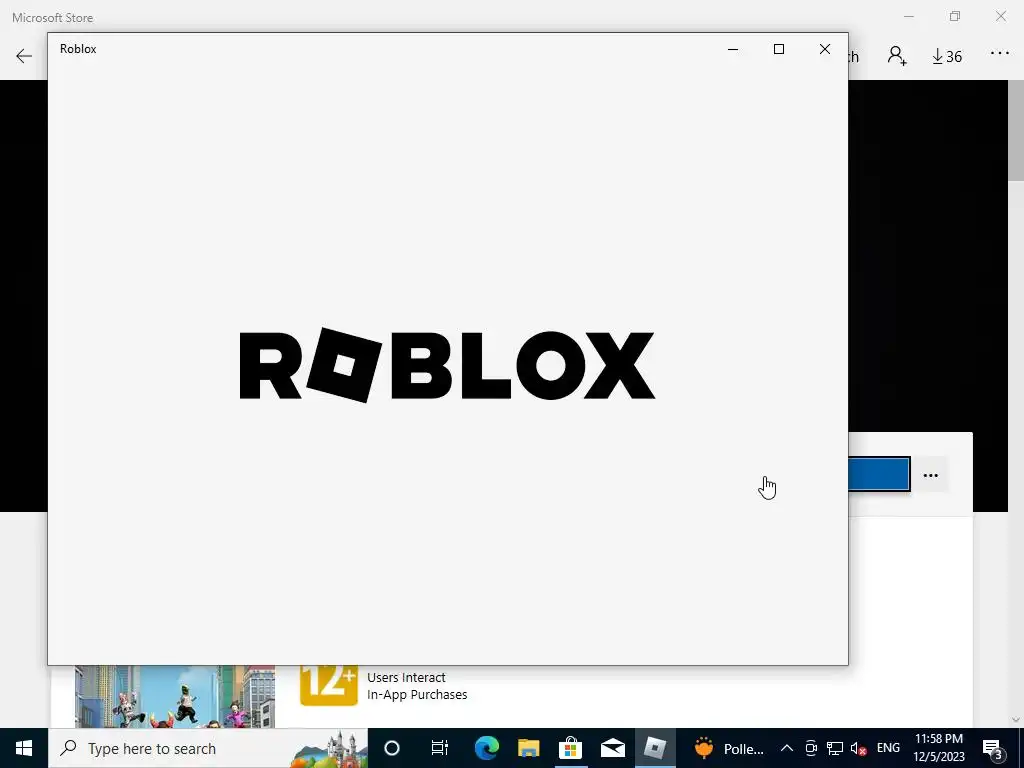Click the 'In-App Purchases' text

pyautogui.click(x=417, y=695)
